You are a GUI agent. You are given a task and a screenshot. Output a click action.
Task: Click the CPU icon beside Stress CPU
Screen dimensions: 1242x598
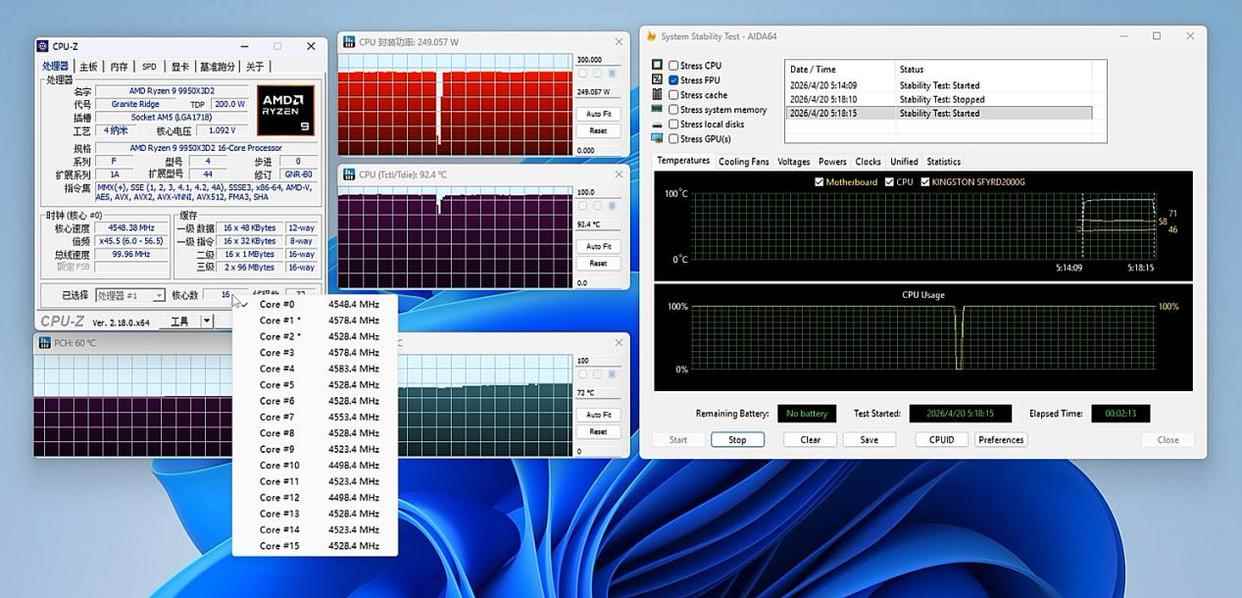[657, 65]
